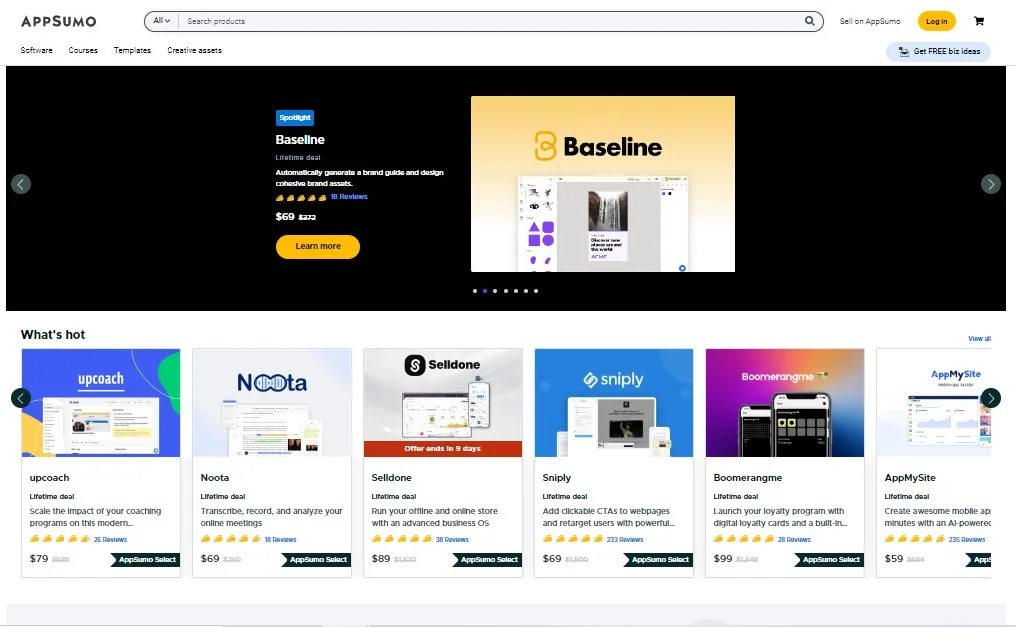Click the What's hot heading
This screenshot has width=1016, height=627.
click(53, 335)
